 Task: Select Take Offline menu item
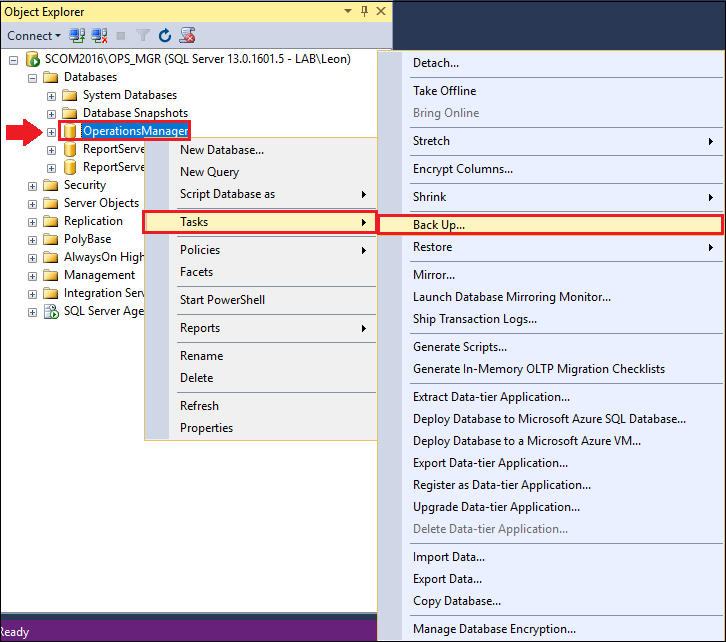[551, 91]
